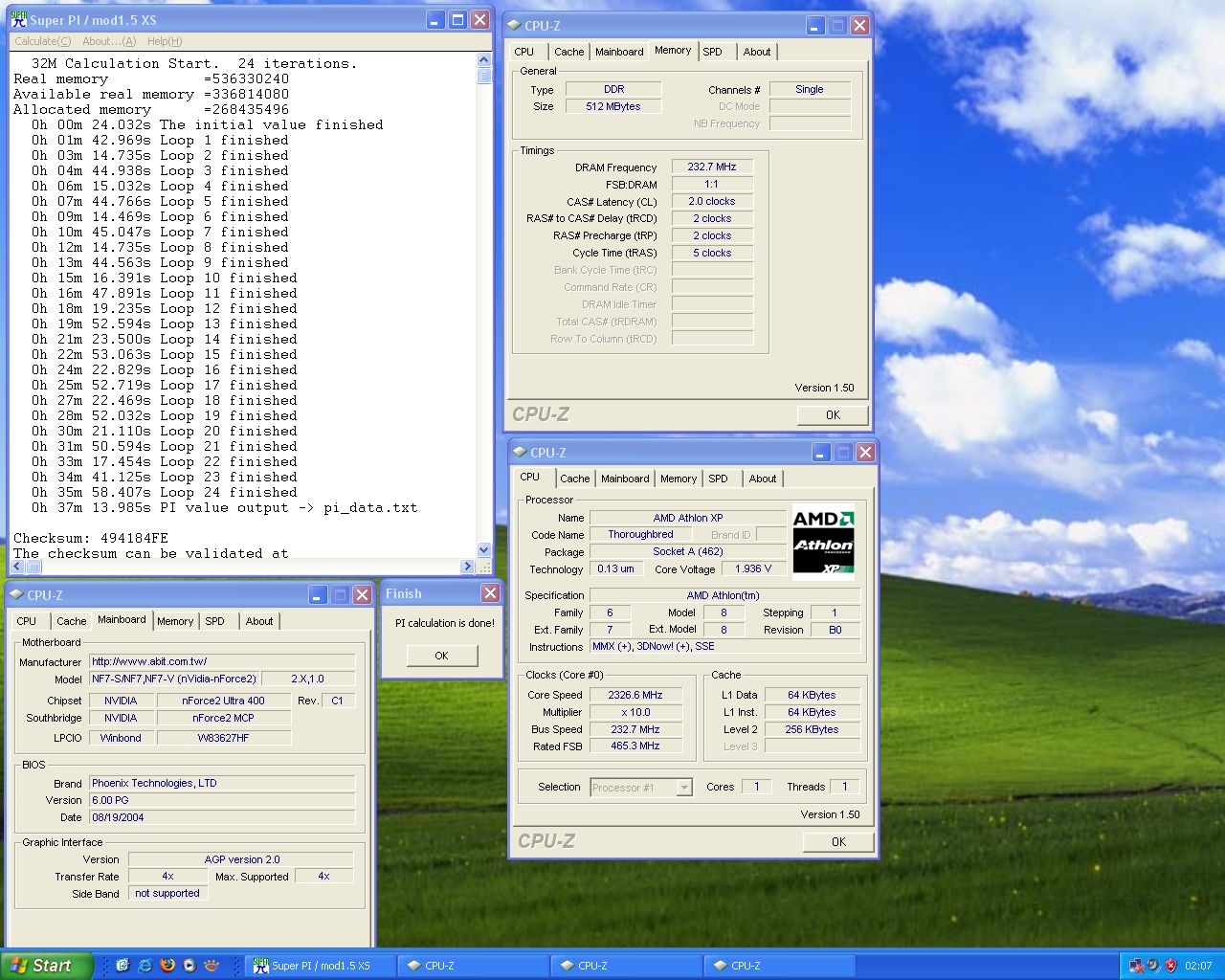This screenshot has width=1225, height=980.
Task: Launch Internet Explorer from the quick launch bar
Action: (x=145, y=966)
